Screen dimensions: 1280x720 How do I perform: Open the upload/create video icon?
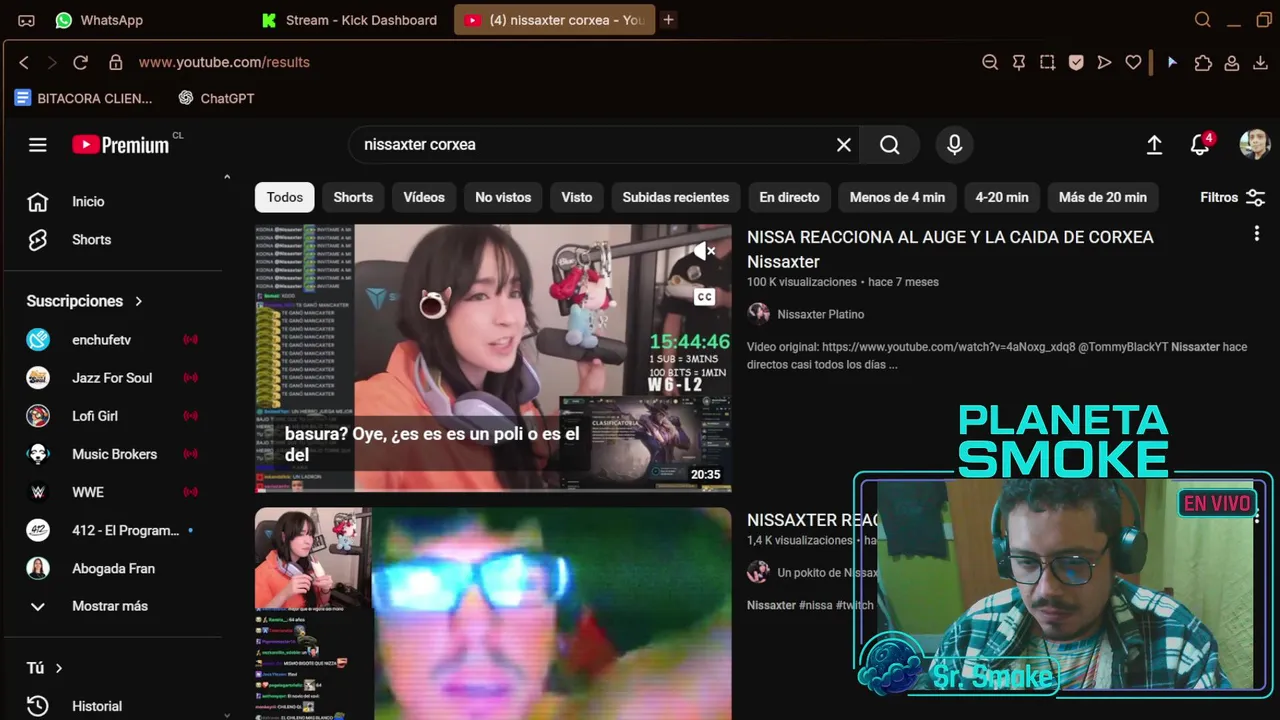tap(1154, 145)
